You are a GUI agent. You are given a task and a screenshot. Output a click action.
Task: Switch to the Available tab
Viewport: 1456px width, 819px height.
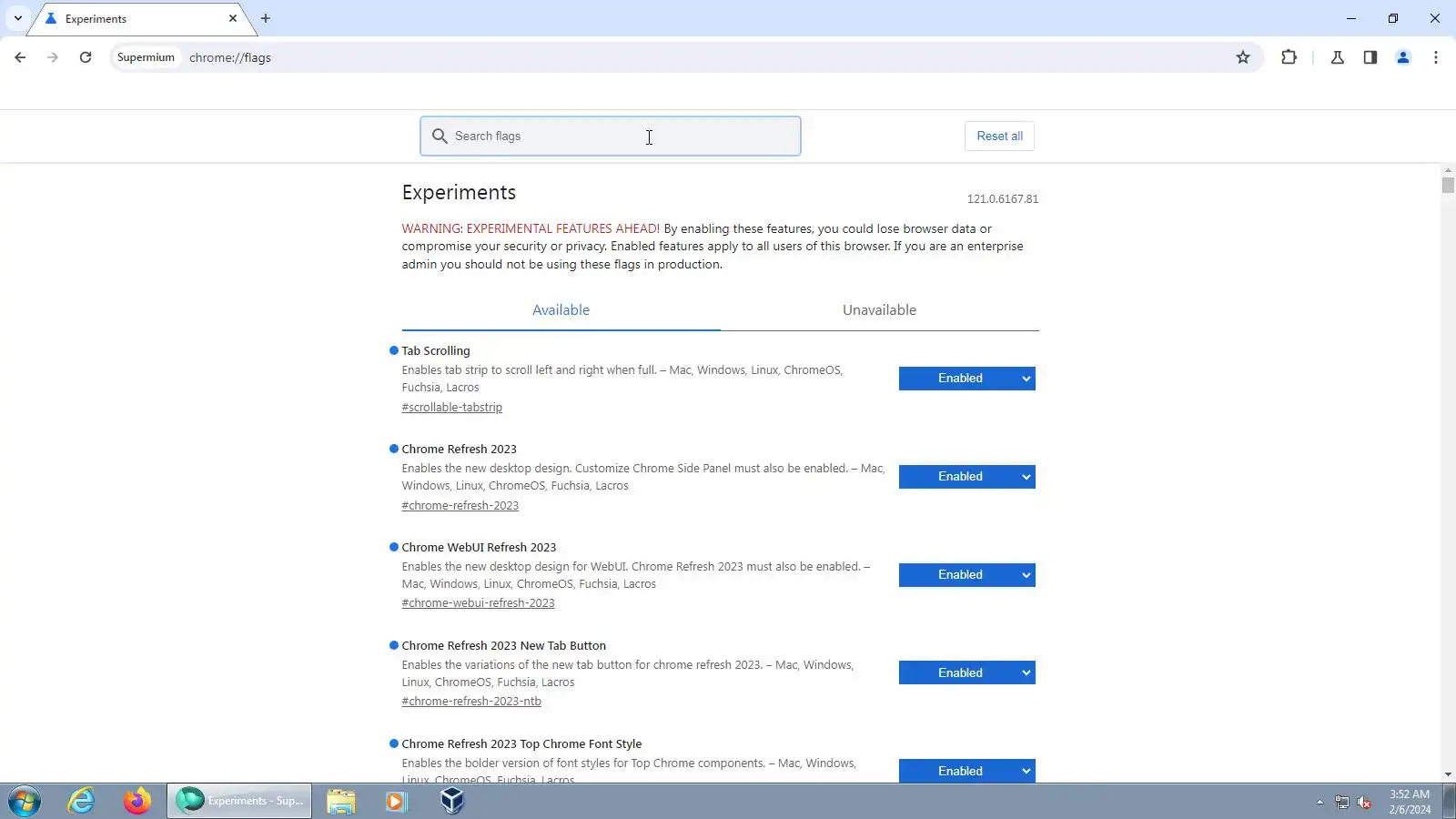(561, 310)
